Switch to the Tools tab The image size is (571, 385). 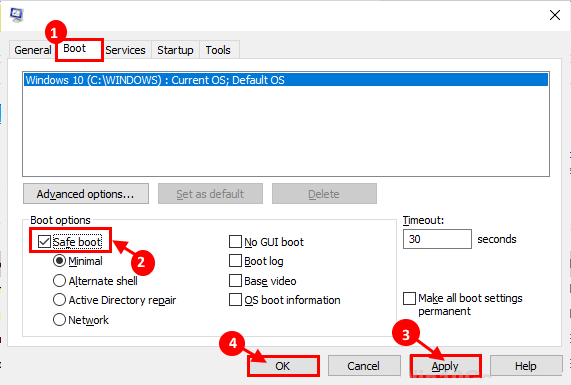(218, 50)
